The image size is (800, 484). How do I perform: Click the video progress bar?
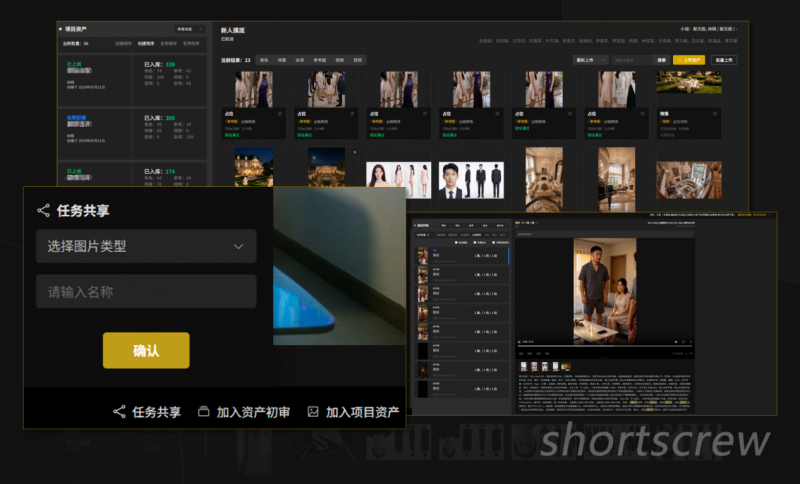605,346
